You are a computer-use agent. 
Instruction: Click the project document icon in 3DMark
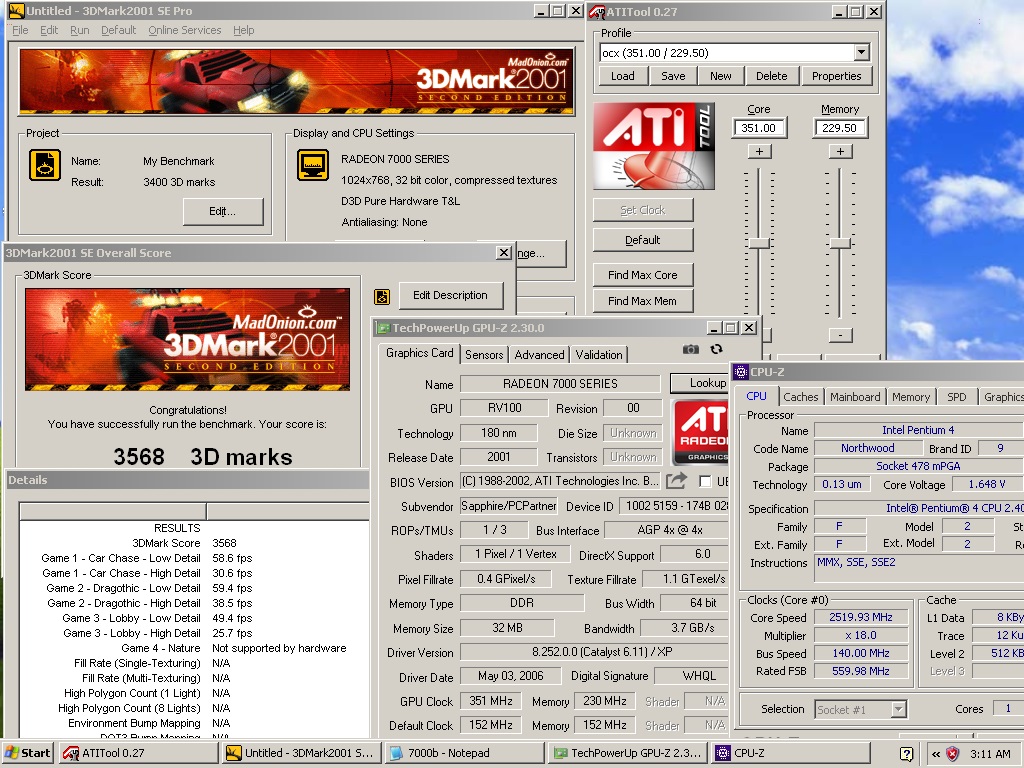[x=45, y=165]
